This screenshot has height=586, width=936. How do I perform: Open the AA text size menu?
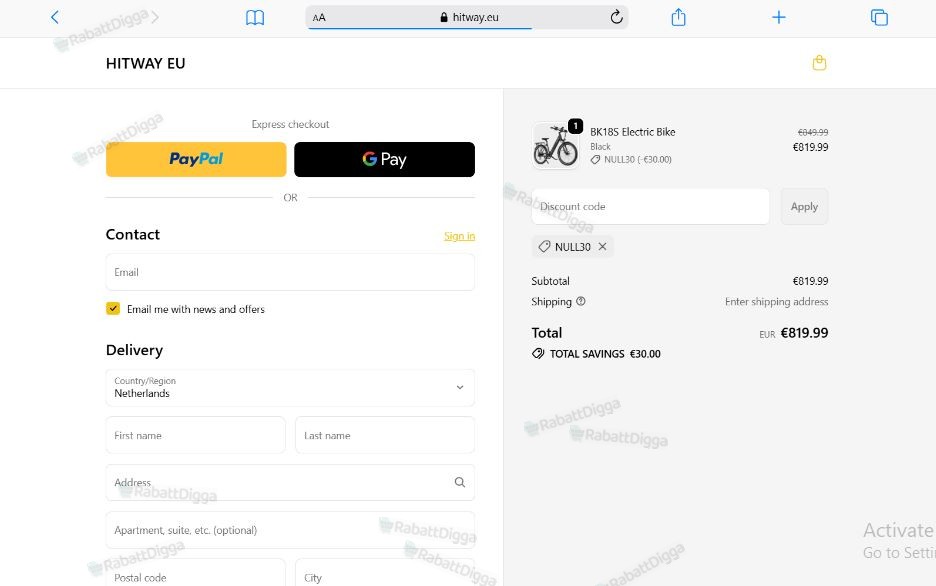[x=319, y=18]
